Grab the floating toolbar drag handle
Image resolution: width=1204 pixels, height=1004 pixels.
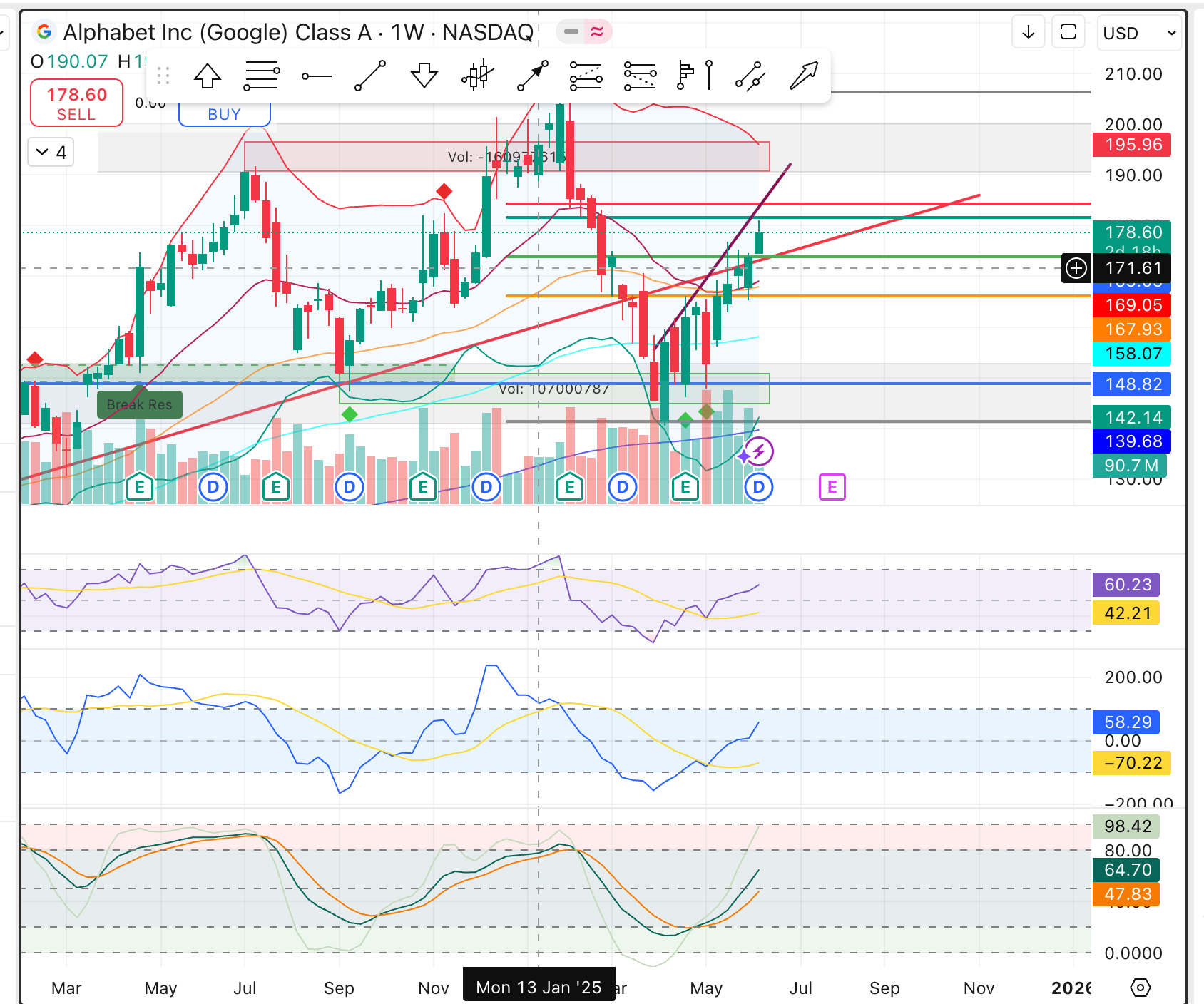coord(163,76)
